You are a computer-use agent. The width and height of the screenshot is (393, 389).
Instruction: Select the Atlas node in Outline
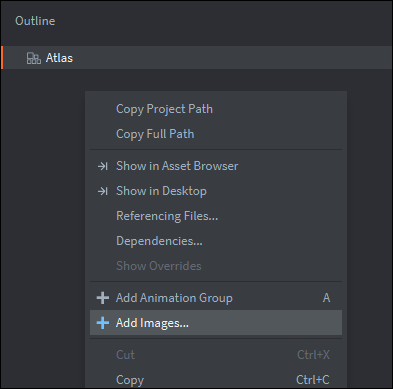(x=197, y=58)
